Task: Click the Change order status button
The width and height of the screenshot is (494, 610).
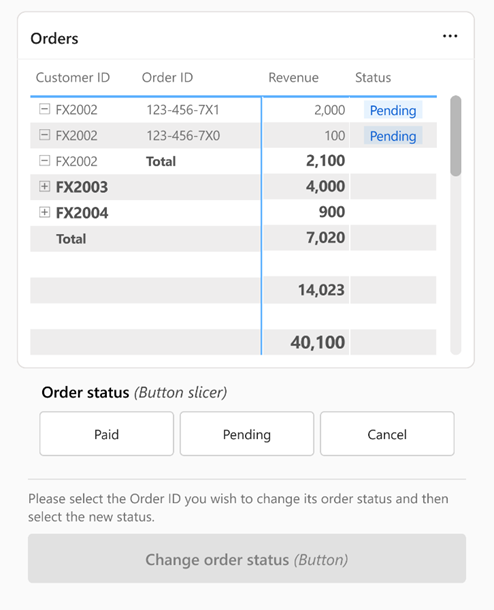Action: [247, 559]
